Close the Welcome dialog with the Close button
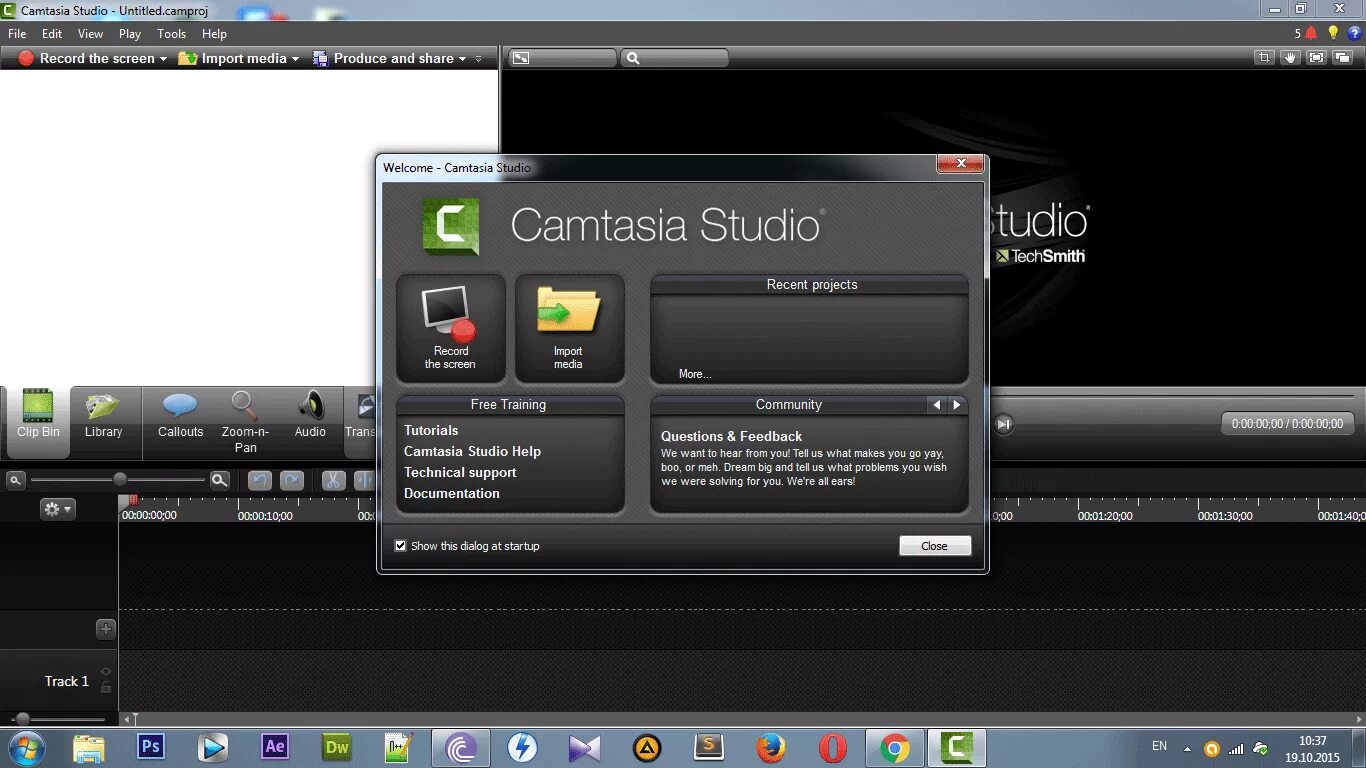The height and width of the screenshot is (768, 1366). point(935,546)
